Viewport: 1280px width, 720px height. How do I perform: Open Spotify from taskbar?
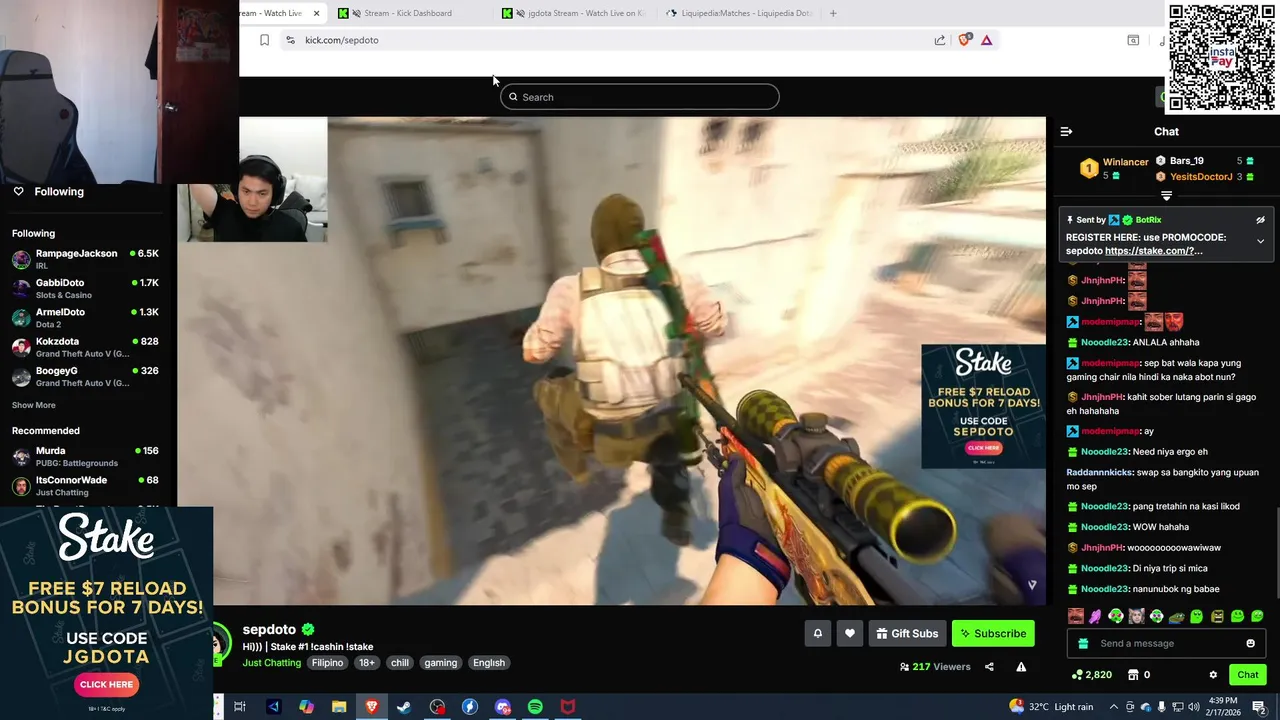[x=535, y=707]
